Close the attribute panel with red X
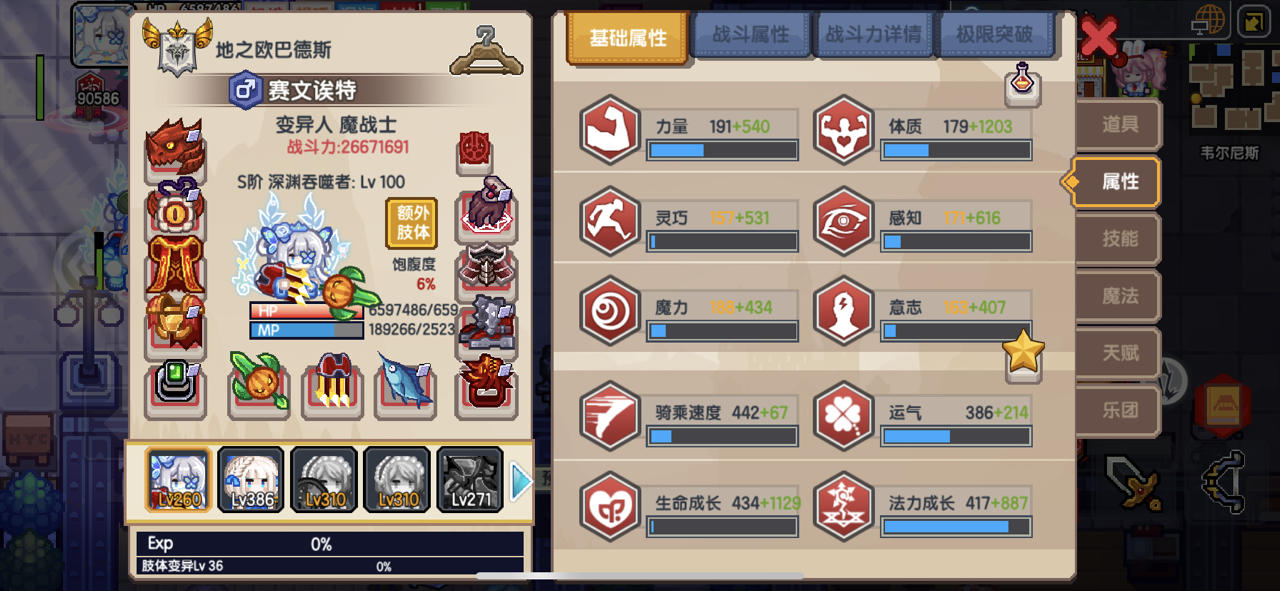Screen dimensions: 1280x591 [x=1099, y=38]
